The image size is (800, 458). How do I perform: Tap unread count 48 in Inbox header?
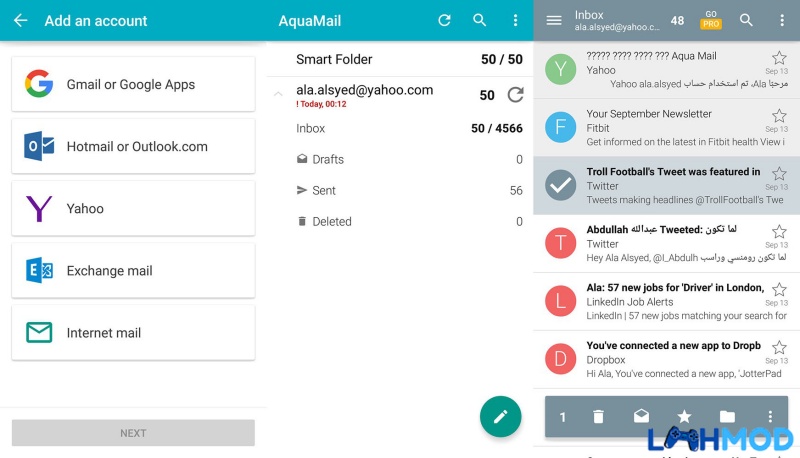coord(677,20)
